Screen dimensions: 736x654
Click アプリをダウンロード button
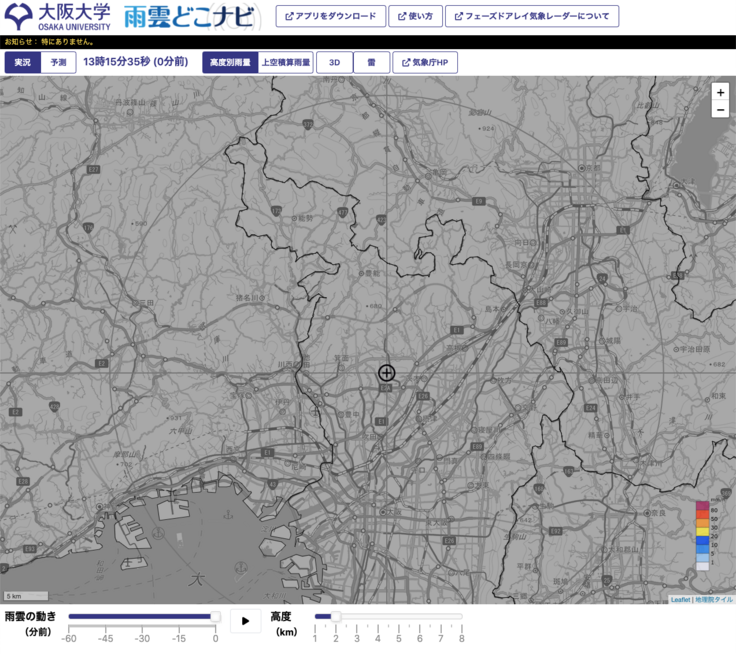[330, 16]
